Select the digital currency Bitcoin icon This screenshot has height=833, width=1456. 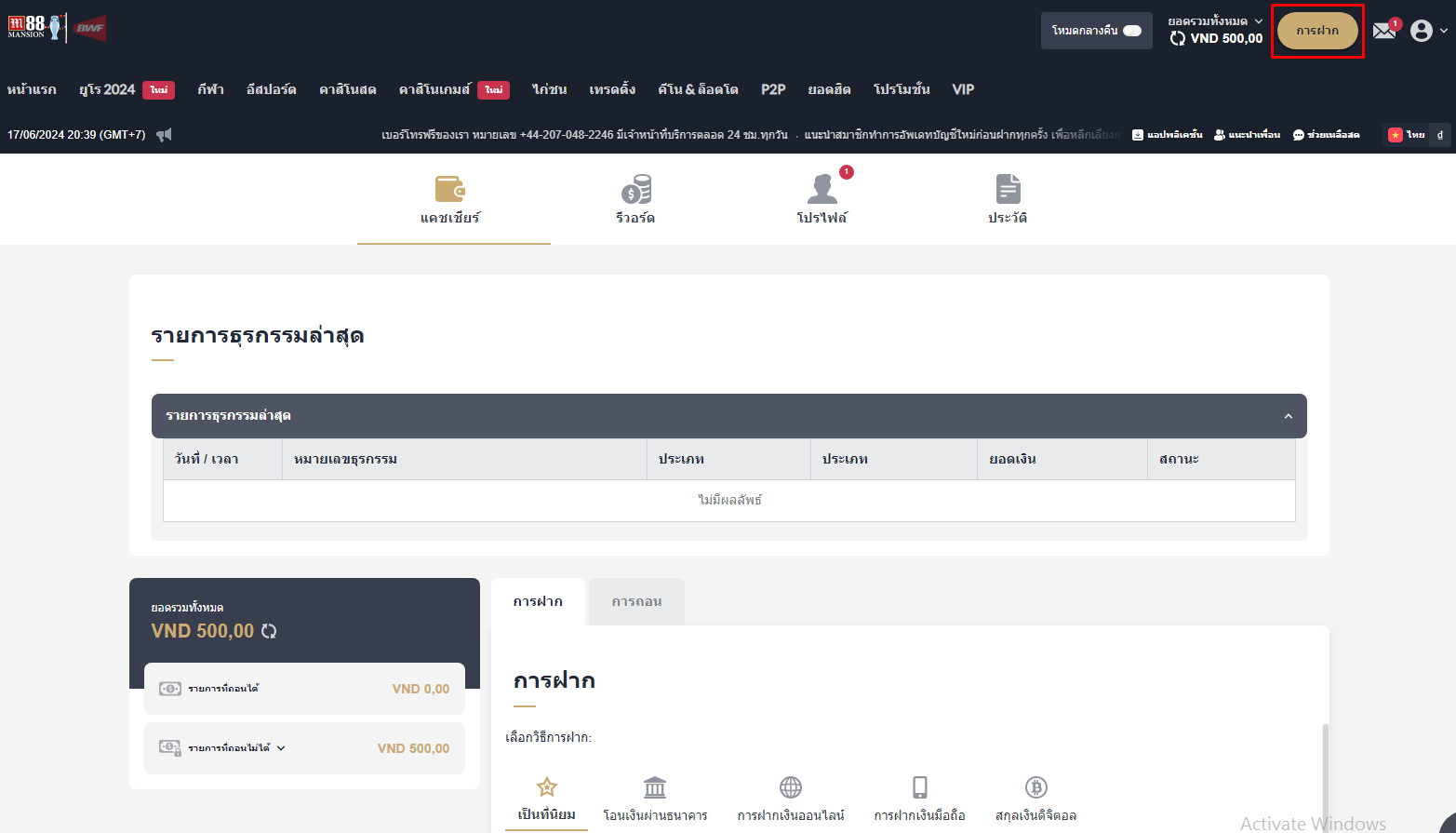click(x=1035, y=788)
